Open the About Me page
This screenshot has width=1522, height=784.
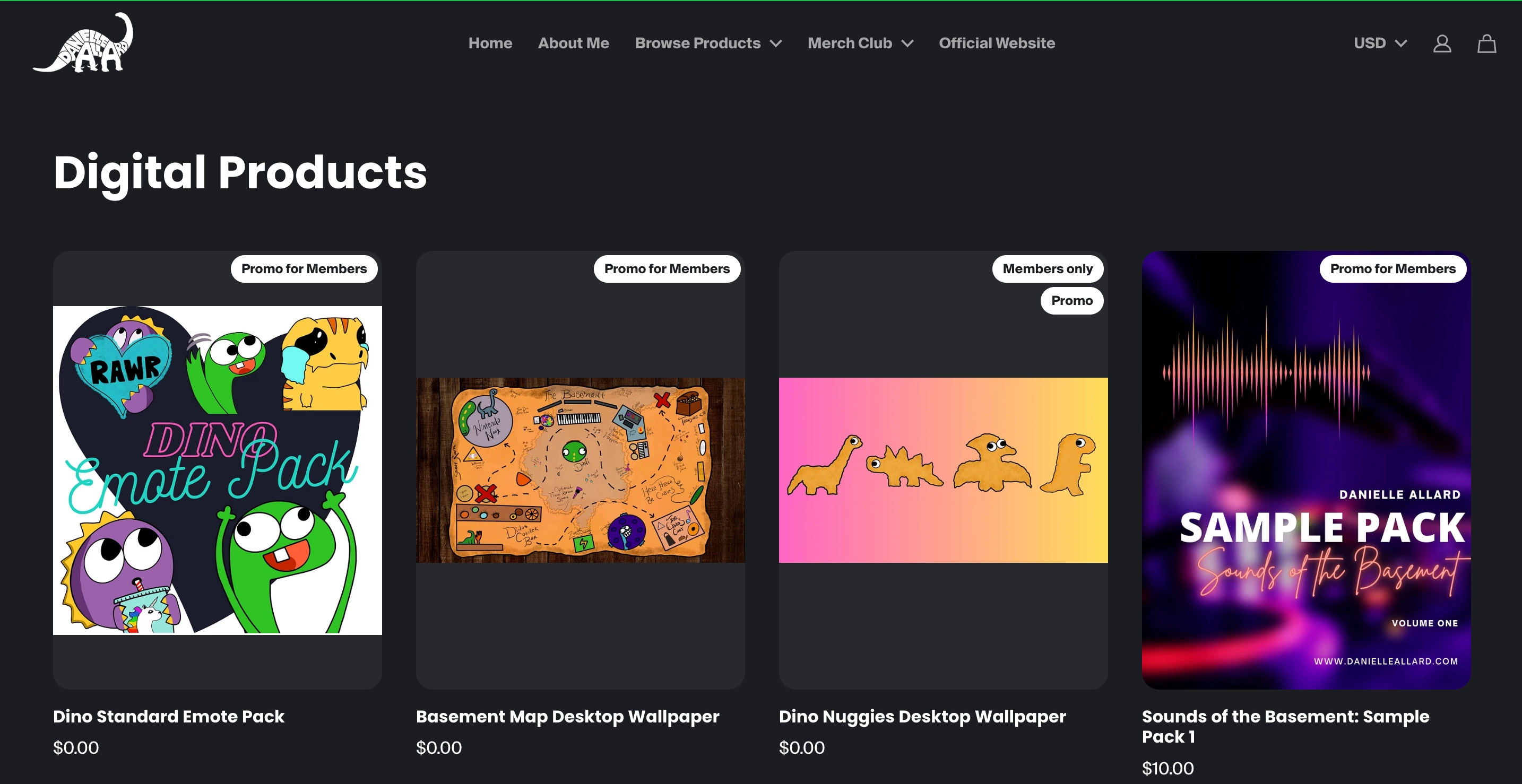pos(573,43)
